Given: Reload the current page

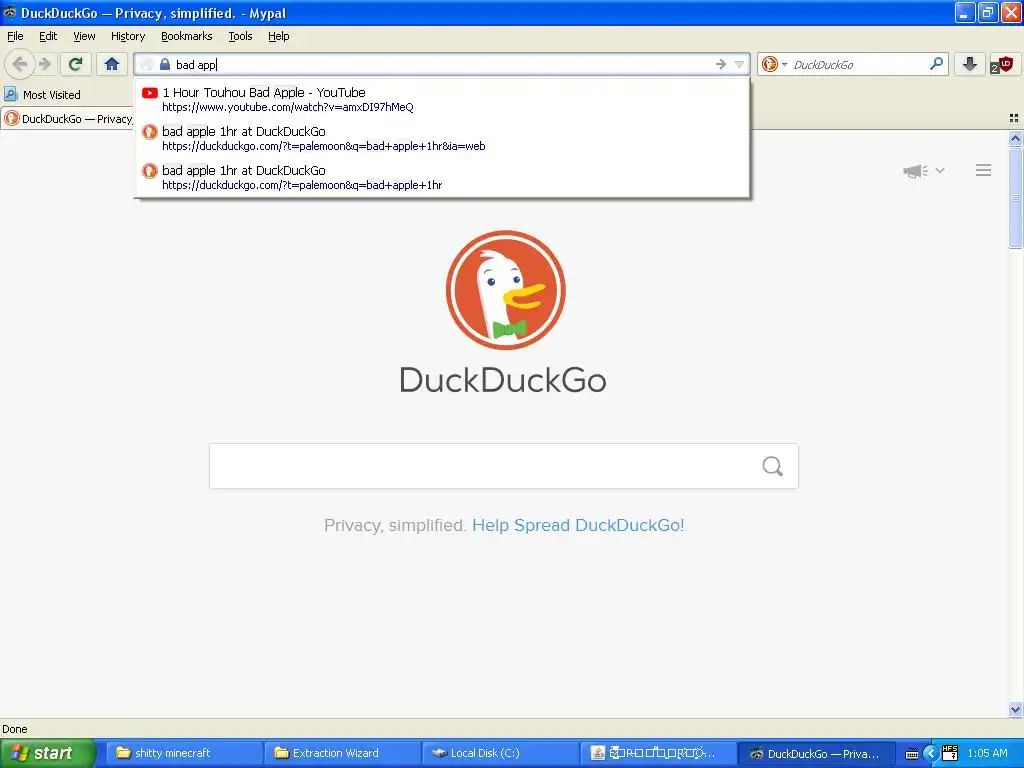Looking at the screenshot, I should click(x=75, y=64).
